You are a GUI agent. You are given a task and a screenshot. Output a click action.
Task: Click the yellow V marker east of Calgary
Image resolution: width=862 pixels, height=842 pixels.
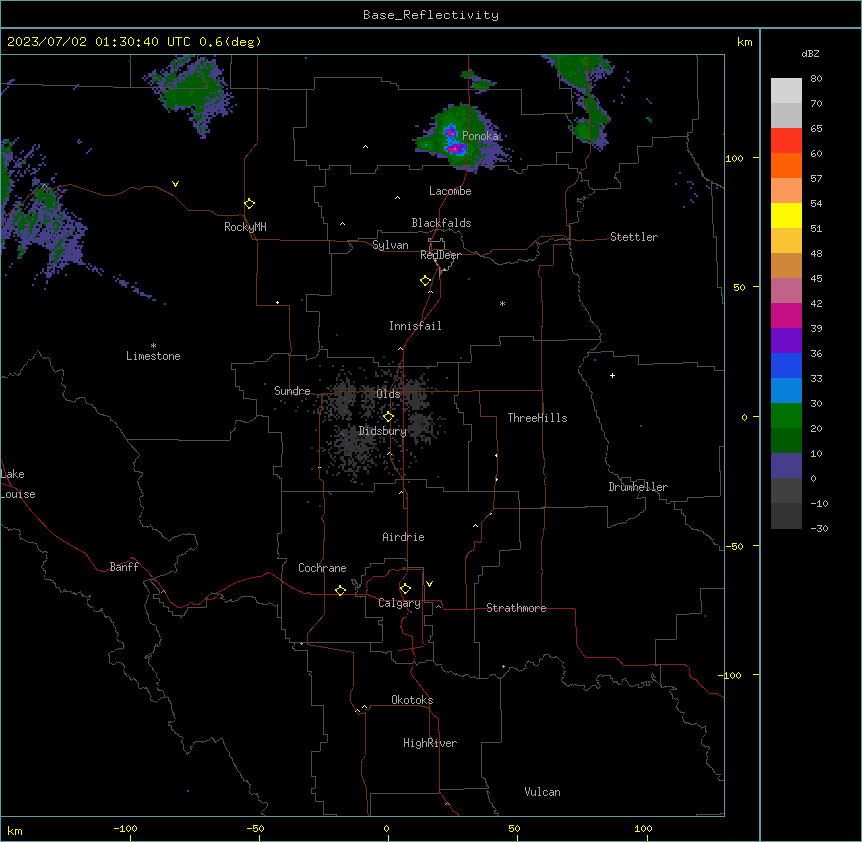point(429,584)
